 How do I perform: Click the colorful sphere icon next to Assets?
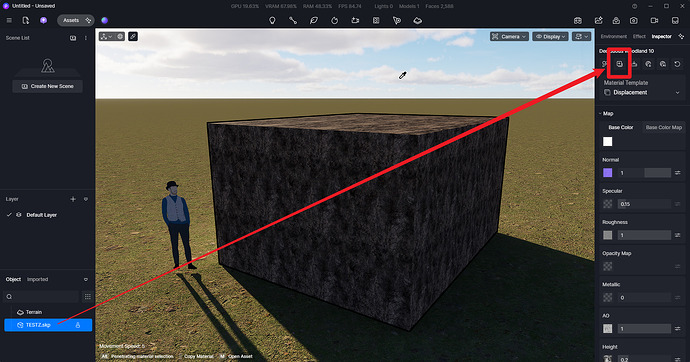click(x=104, y=20)
